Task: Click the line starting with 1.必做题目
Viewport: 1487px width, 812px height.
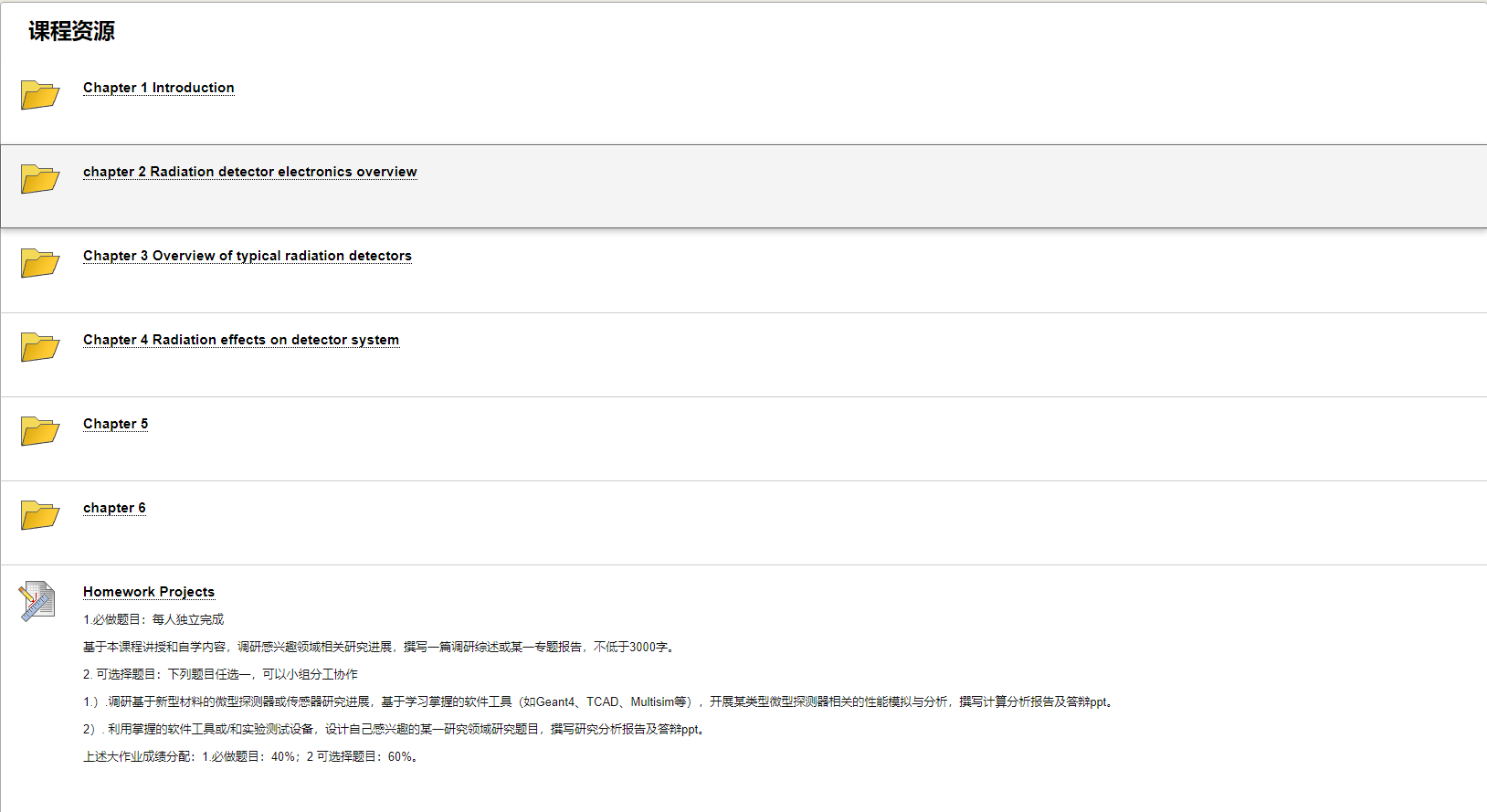Action: click(153, 619)
